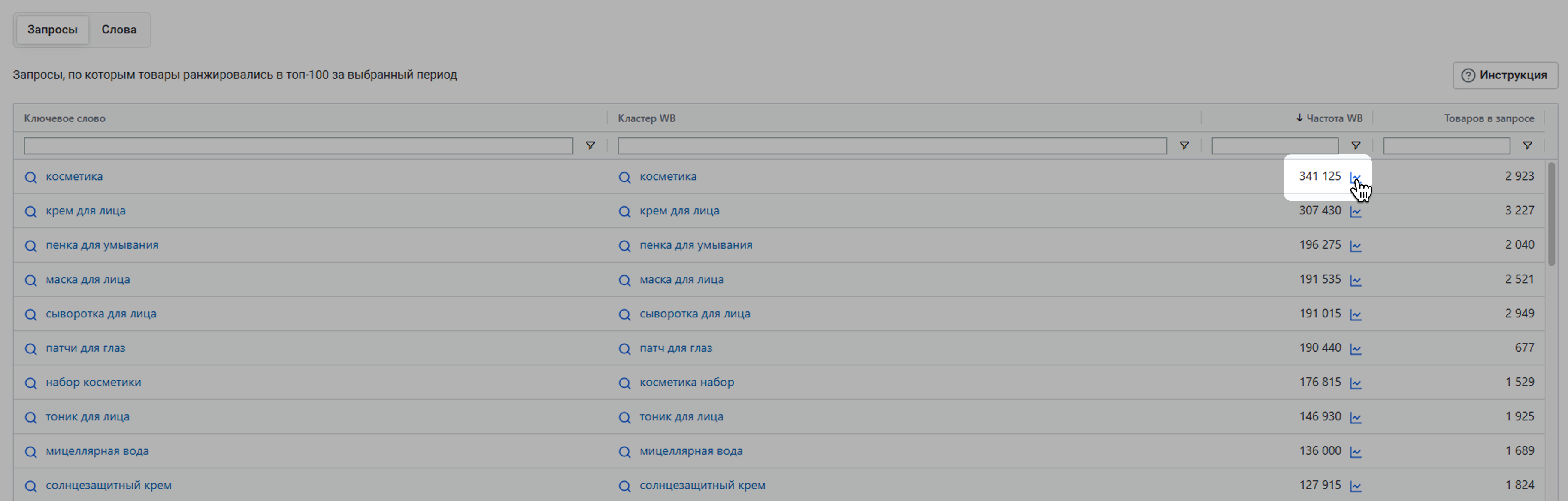Viewport: 1568px width, 501px height.
Task: Click search icon beside cluster патч для глаз
Action: coord(624,349)
